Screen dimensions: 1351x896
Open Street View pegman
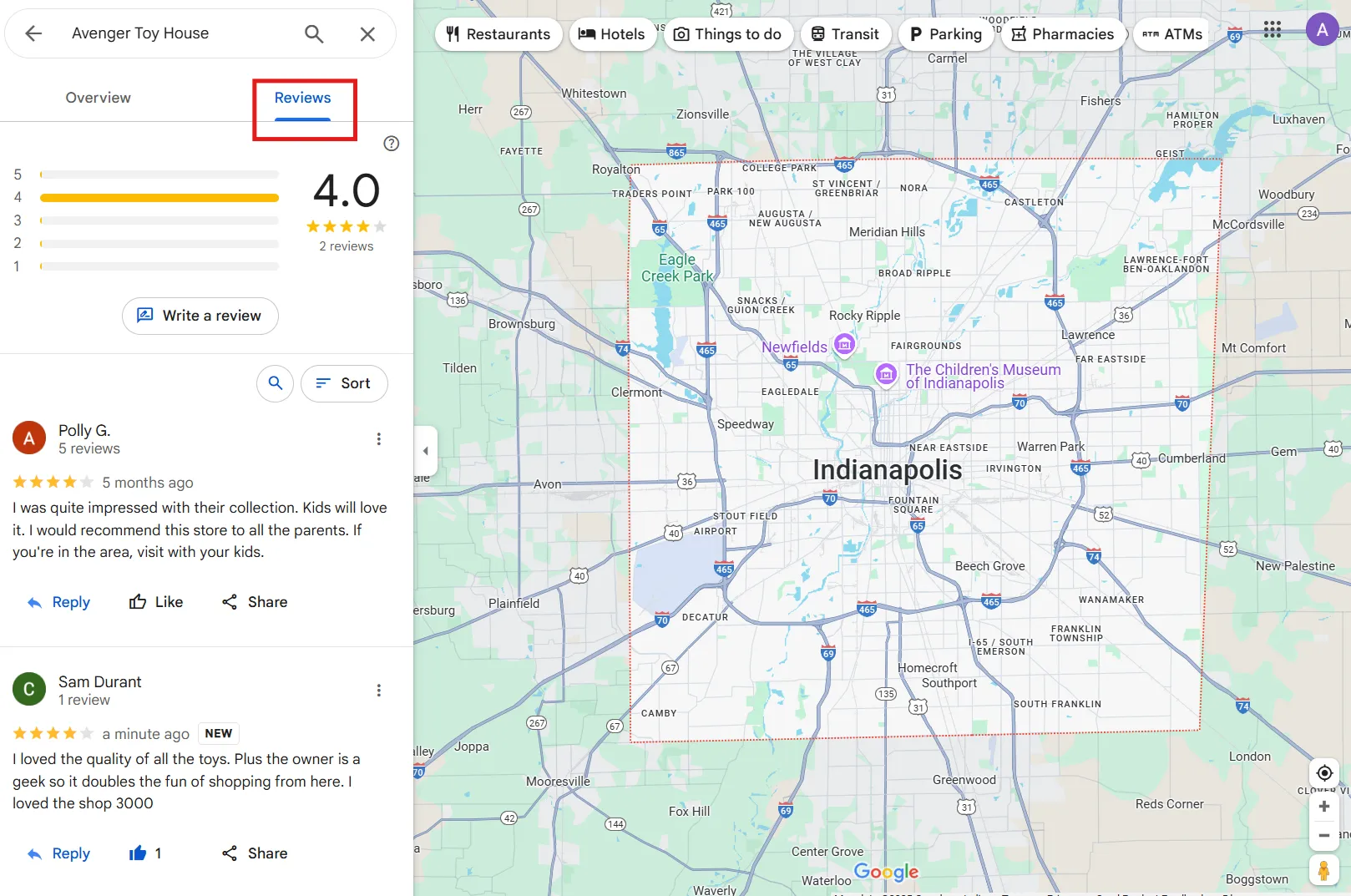pos(1323,870)
